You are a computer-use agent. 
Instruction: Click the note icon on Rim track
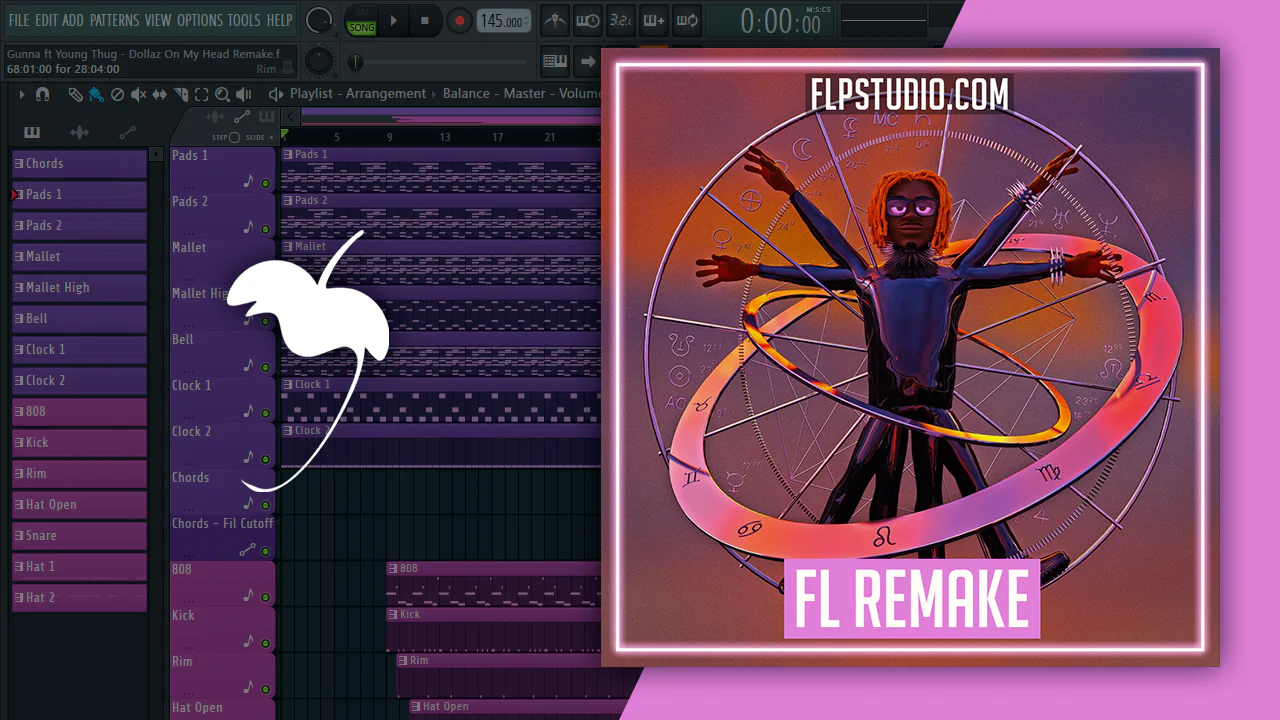click(248, 687)
